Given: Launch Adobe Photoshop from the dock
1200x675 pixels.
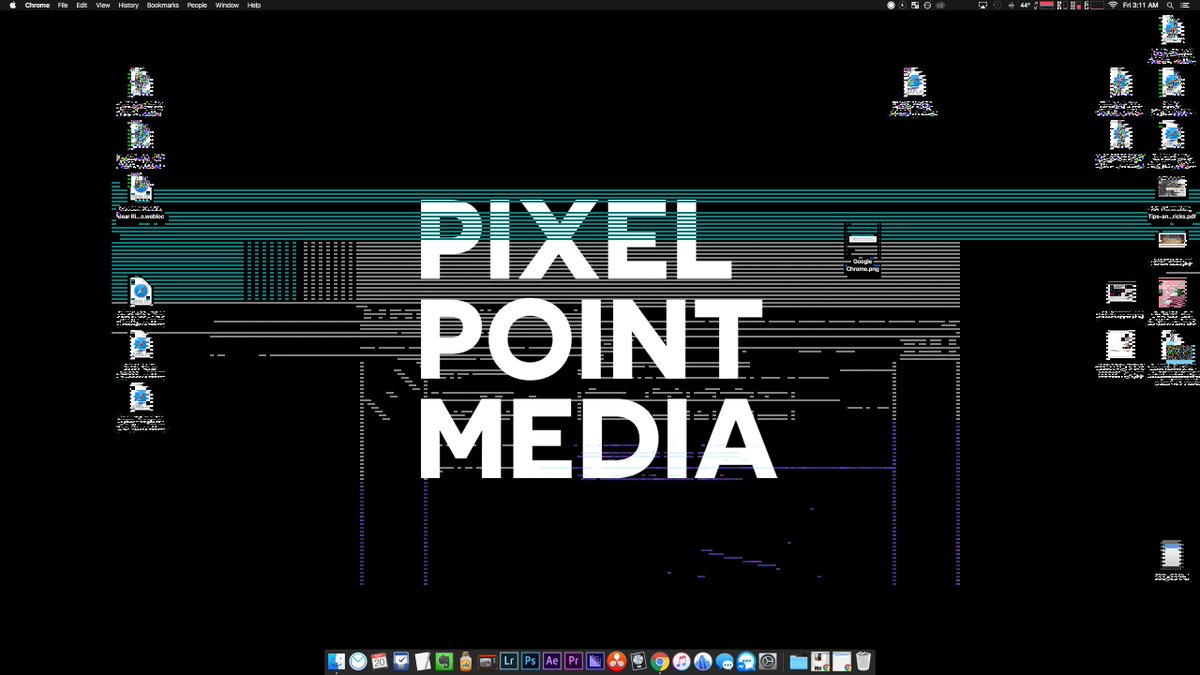Looking at the screenshot, I should [530, 661].
